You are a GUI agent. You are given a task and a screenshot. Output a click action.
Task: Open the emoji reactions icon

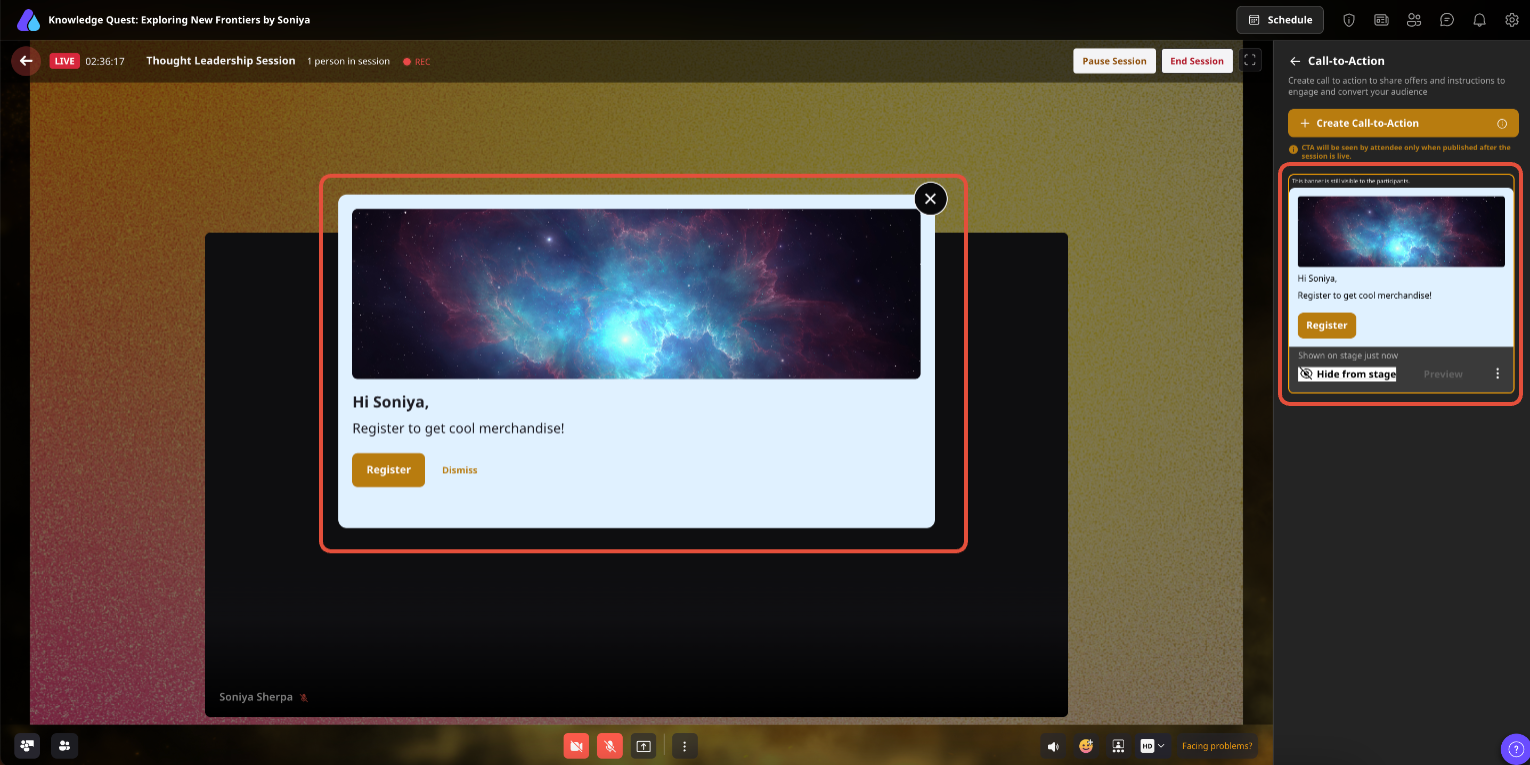(1086, 746)
